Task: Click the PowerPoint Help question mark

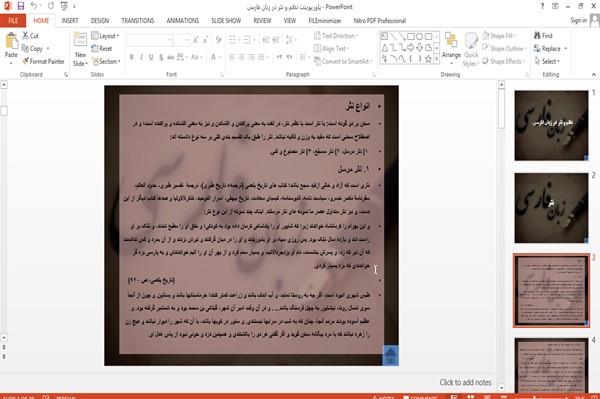Action: [x=542, y=6]
